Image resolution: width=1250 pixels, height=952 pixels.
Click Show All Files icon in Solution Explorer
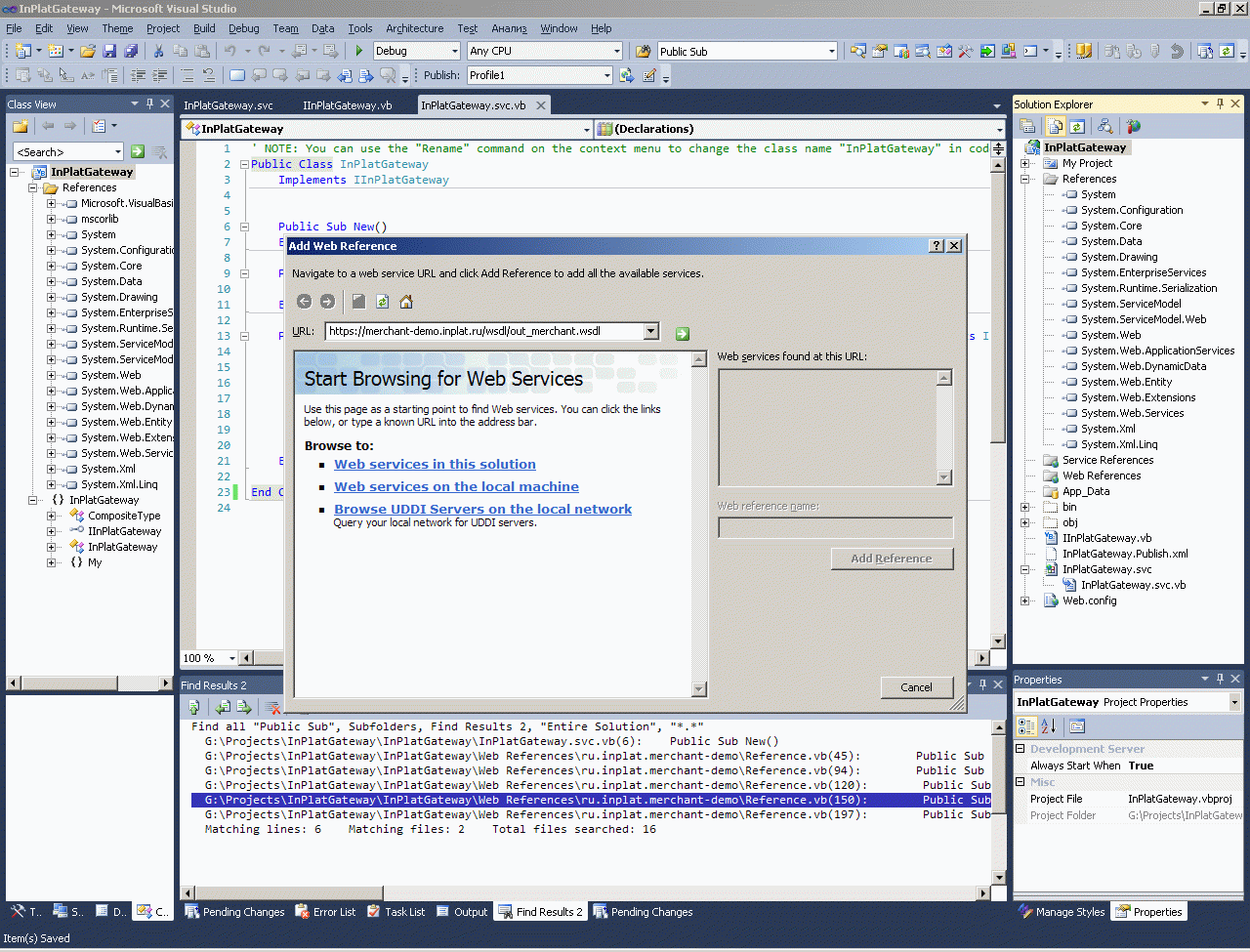1056,126
